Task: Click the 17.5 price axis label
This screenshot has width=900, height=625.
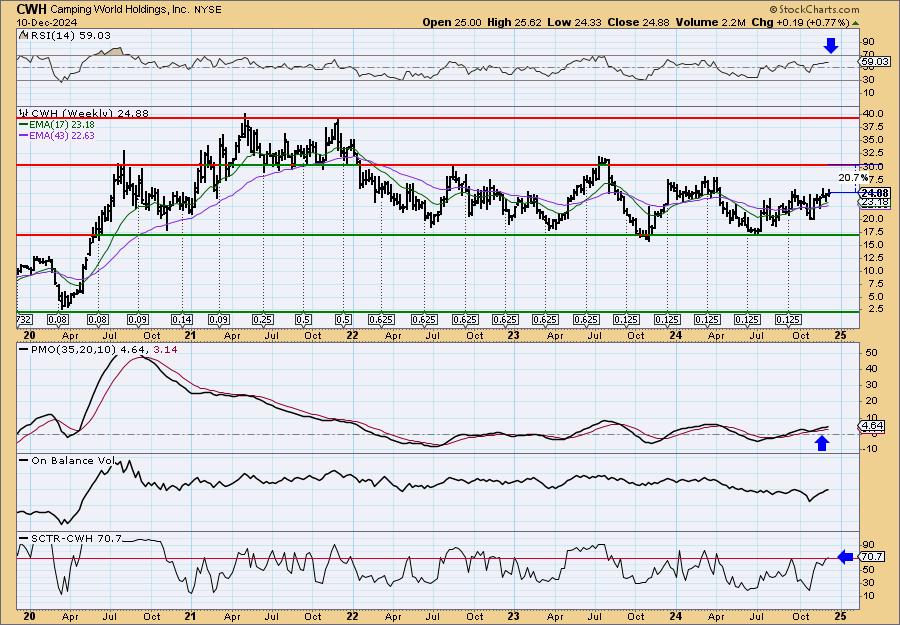Action: tap(872, 231)
